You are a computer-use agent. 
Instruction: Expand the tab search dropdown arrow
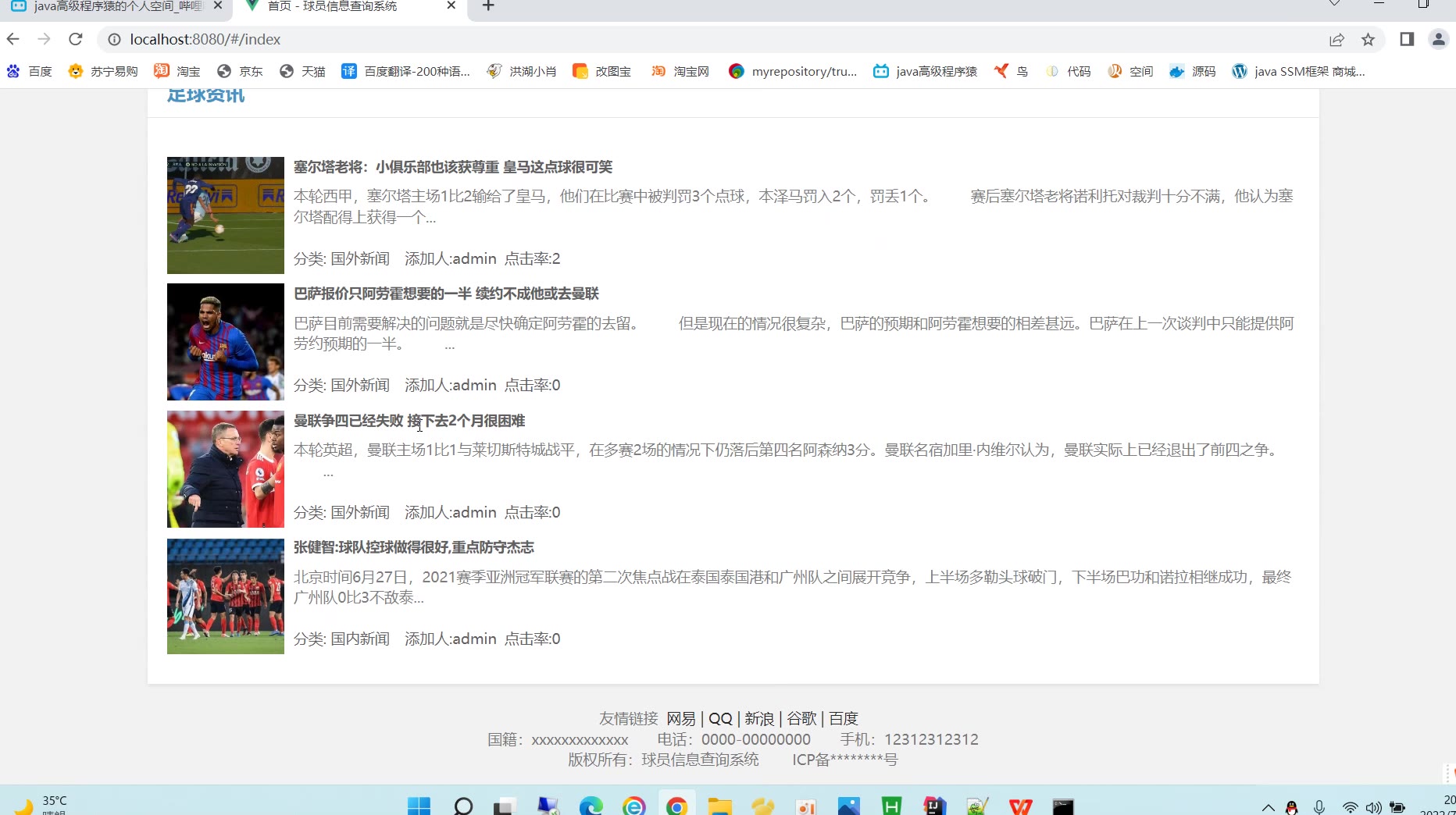tap(1335, 4)
